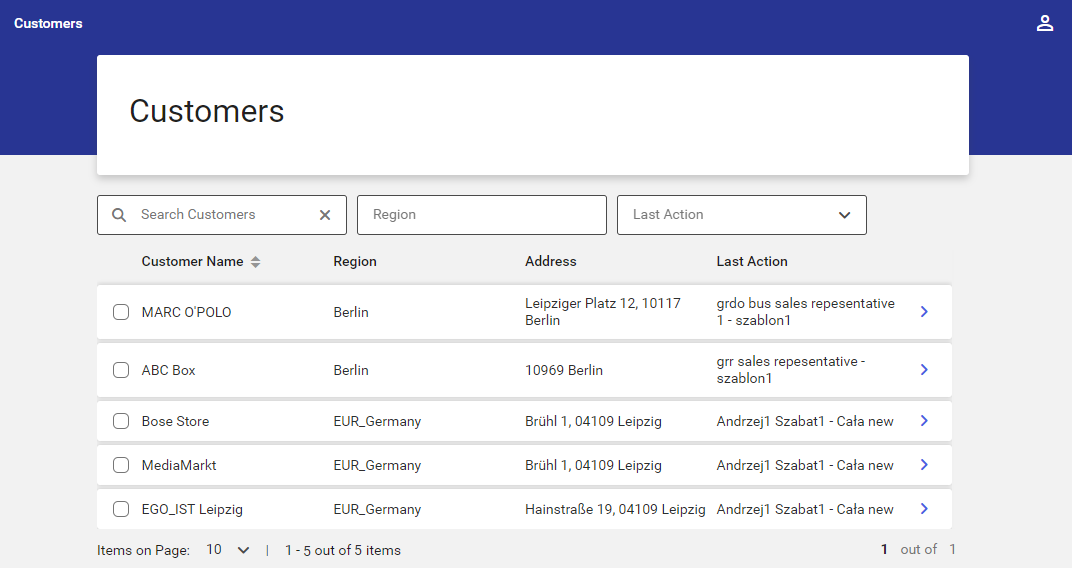Viewport: 1072px width, 568px height.
Task: Focus the Search Customers input
Action: [x=222, y=215]
